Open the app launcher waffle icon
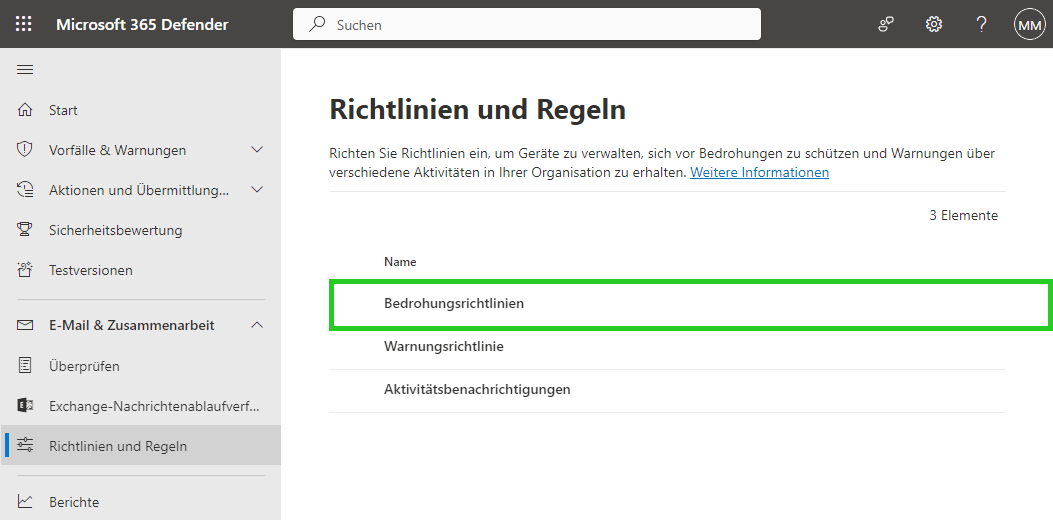The image size is (1053, 520). pos(24,24)
